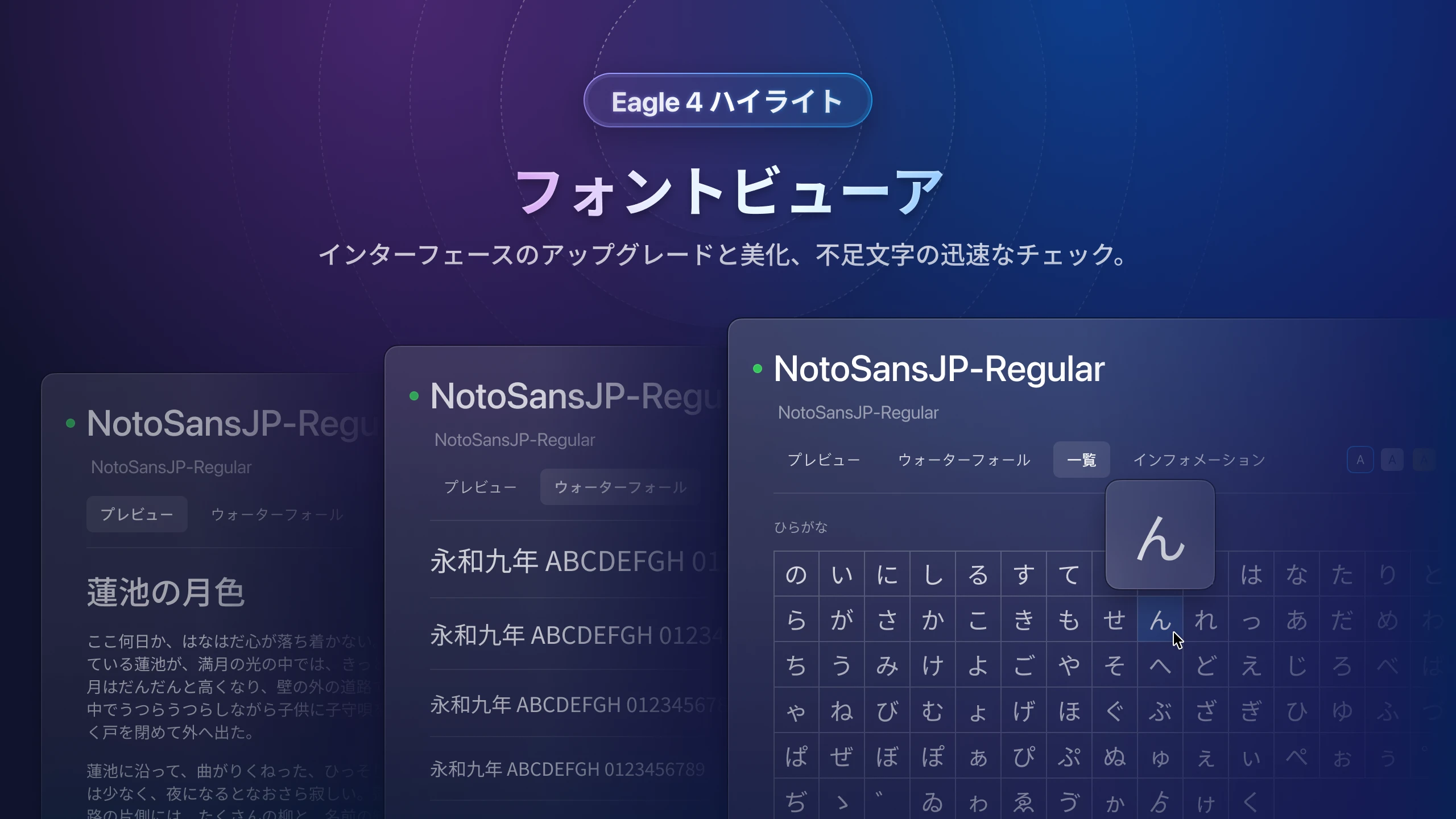Image resolution: width=1456 pixels, height=819 pixels.
Task: Select the ぬ glyph cell
Action: coord(1115,756)
